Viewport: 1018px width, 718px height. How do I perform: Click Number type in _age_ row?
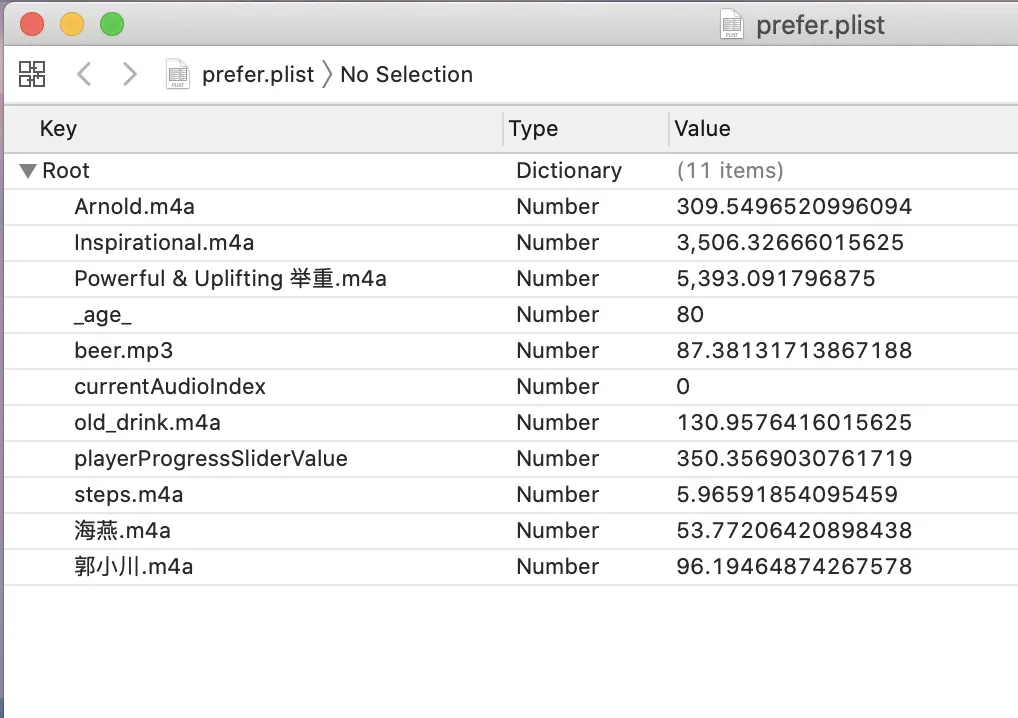pos(558,315)
